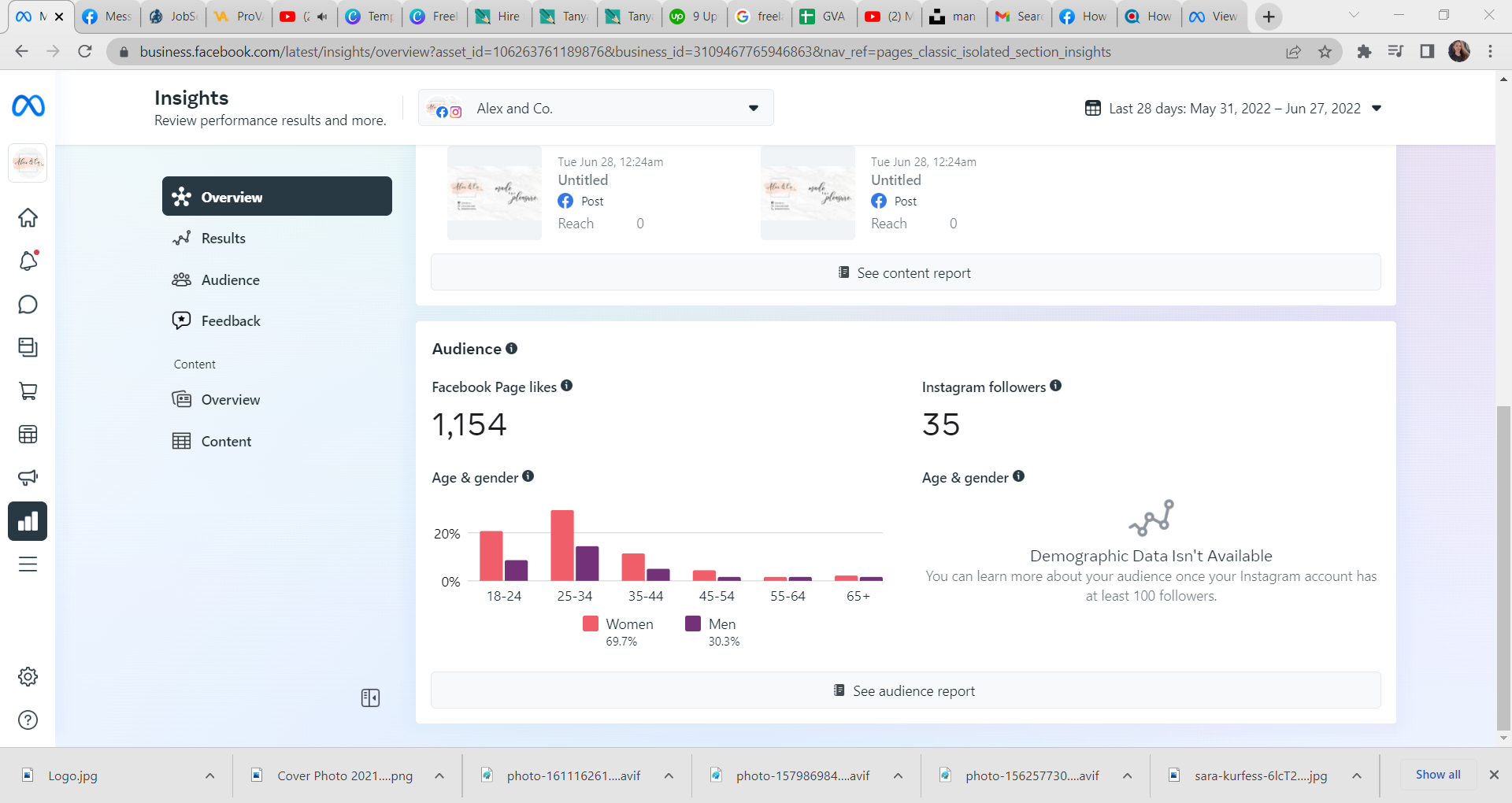Show info tooltip for Facebook Page likes
1512x803 pixels.
tap(567, 386)
